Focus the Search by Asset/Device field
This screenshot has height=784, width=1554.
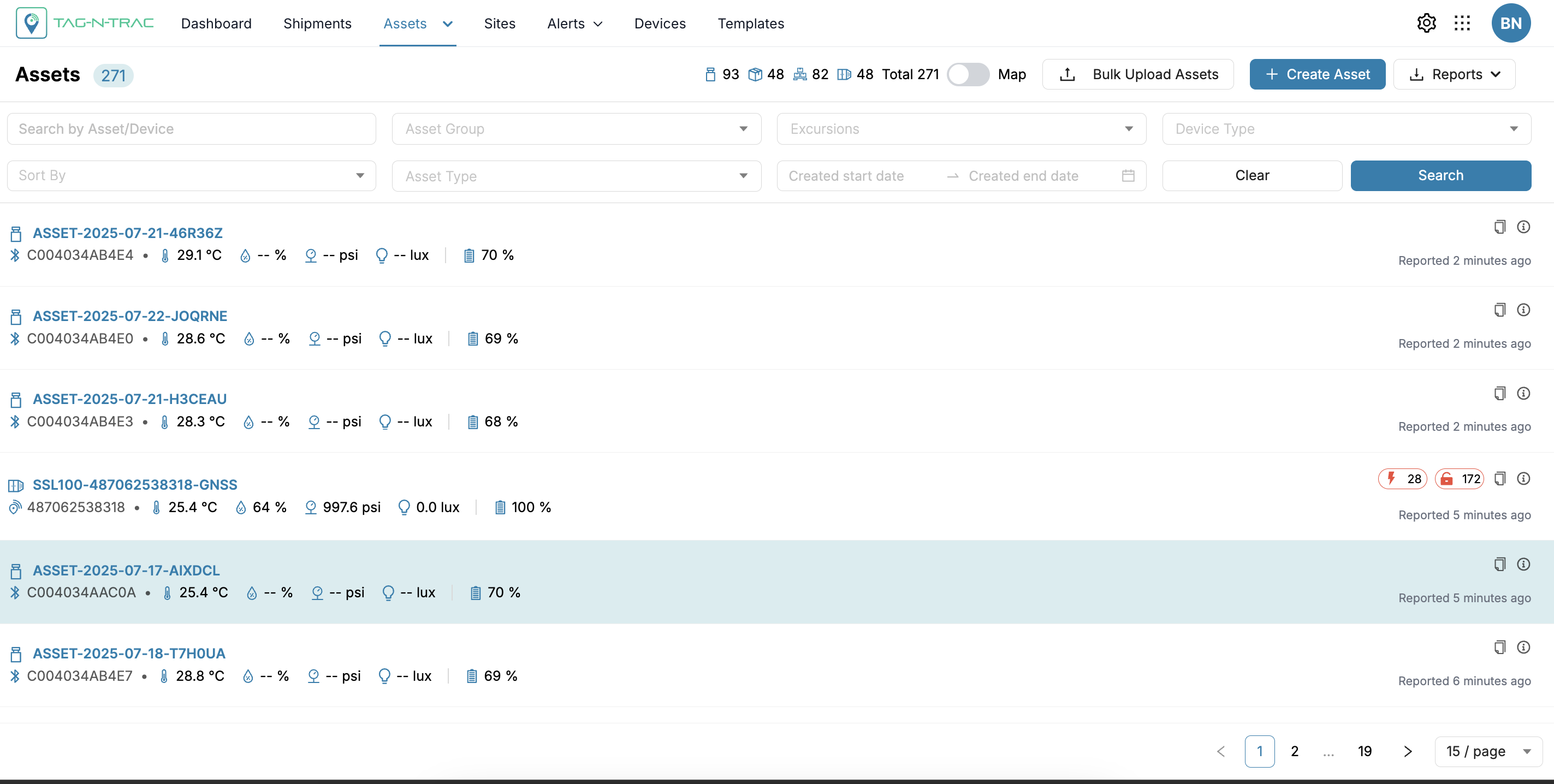[191, 129]
